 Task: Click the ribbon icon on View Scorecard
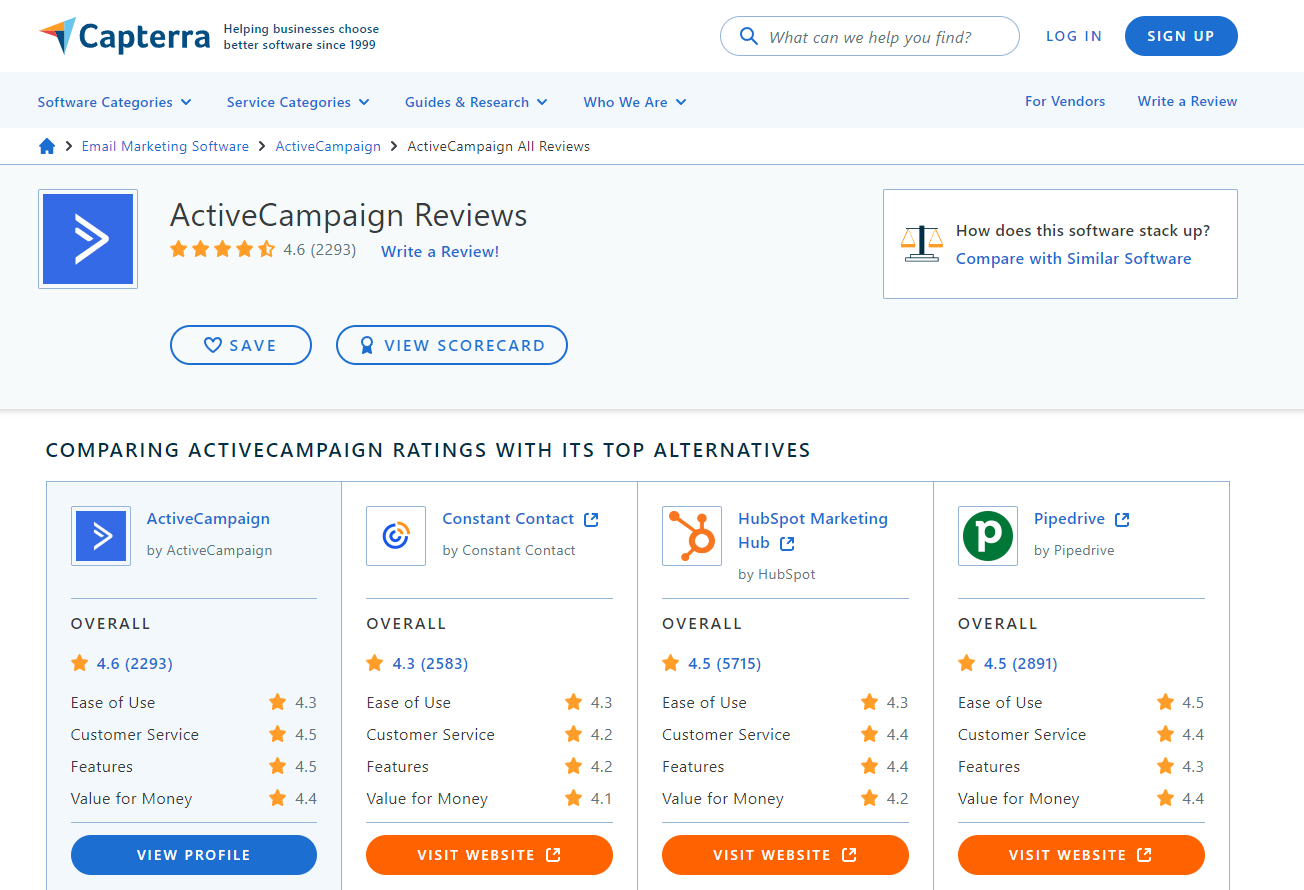[x=366, y=345]
